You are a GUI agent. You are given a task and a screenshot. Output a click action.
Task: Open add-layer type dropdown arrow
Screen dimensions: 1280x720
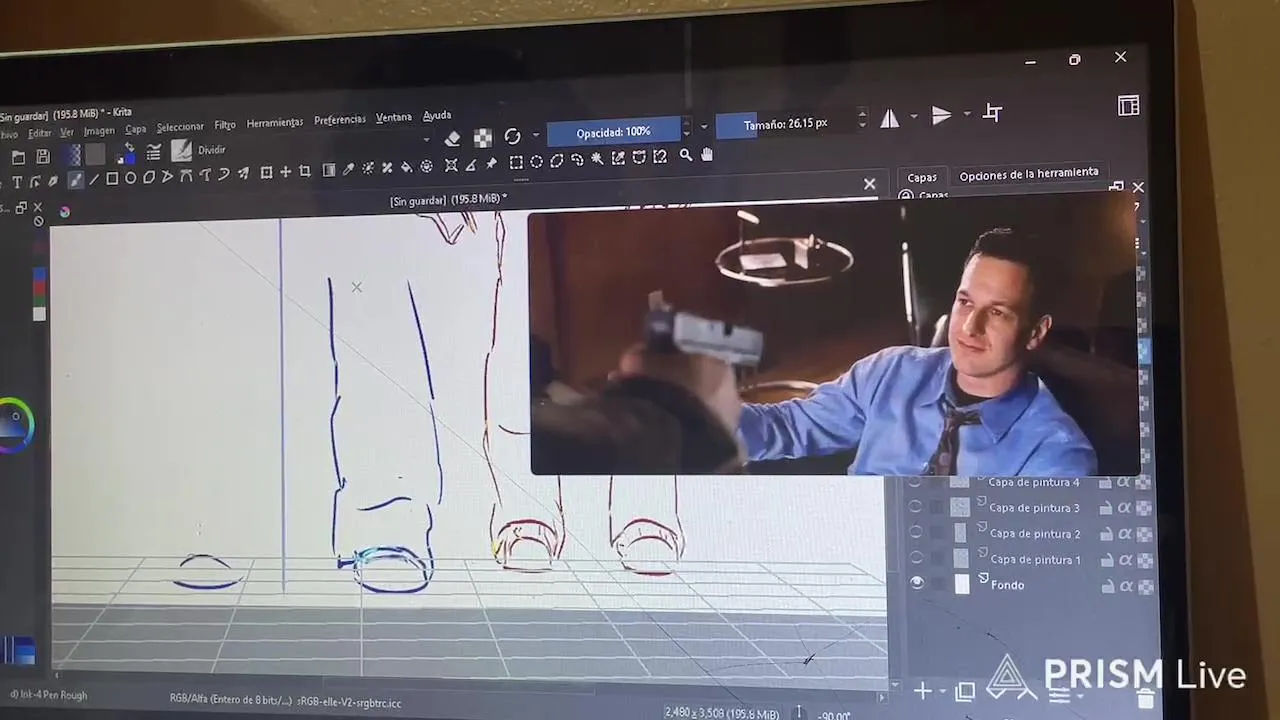pyautogui.click(x=943, y=691)
